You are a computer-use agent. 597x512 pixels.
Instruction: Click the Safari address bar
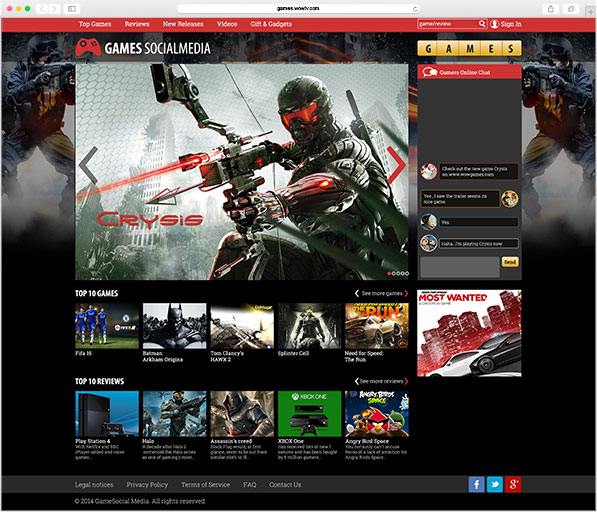298,8
